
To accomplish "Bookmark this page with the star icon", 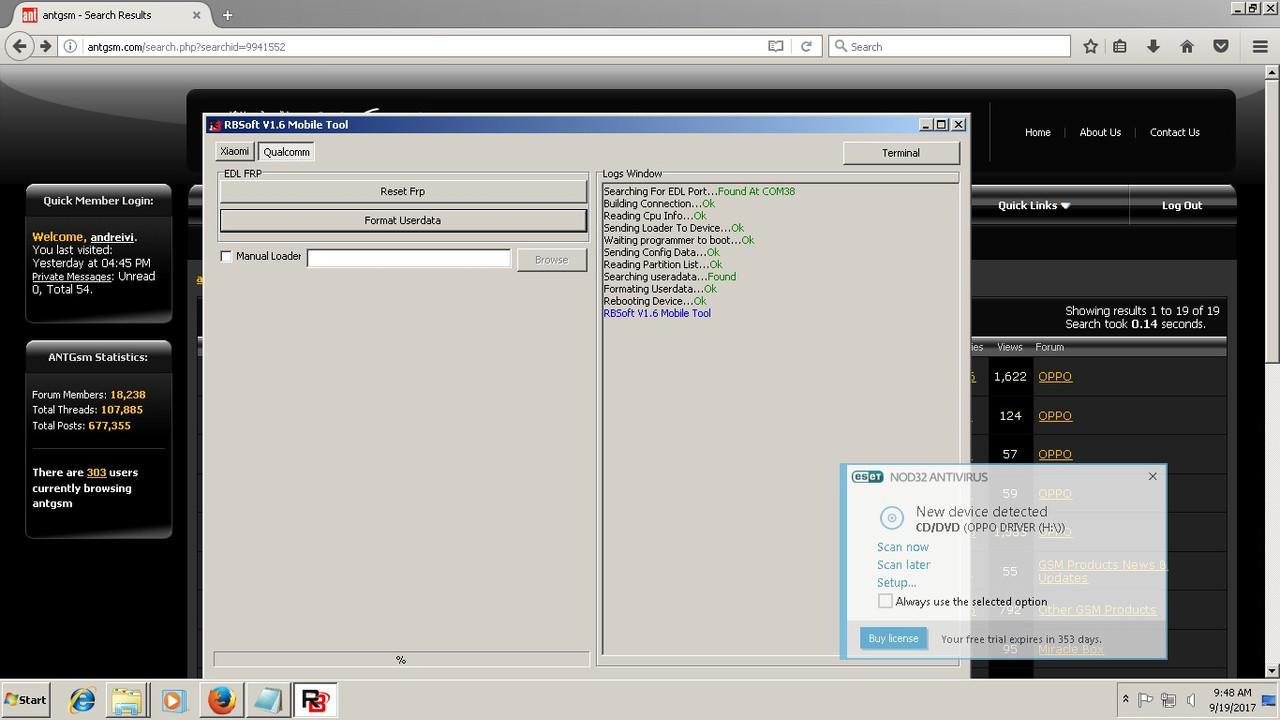I will click(x=1091, y=46).
